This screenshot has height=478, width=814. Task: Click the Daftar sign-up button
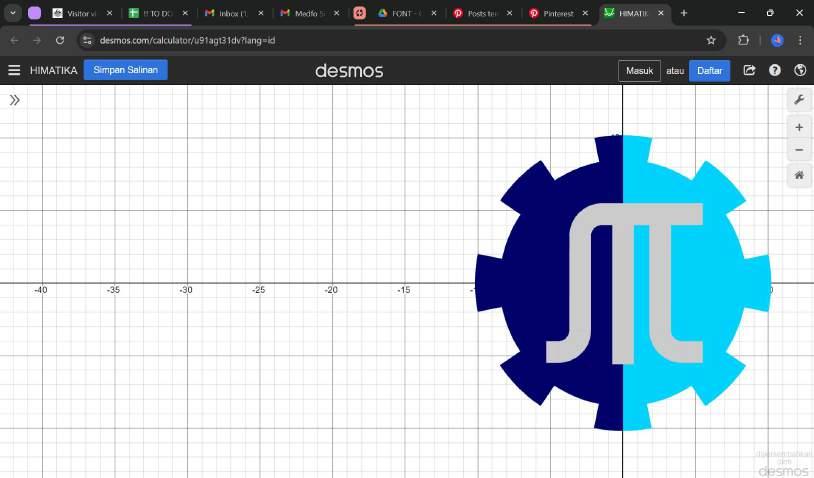[x=709, y=71]
